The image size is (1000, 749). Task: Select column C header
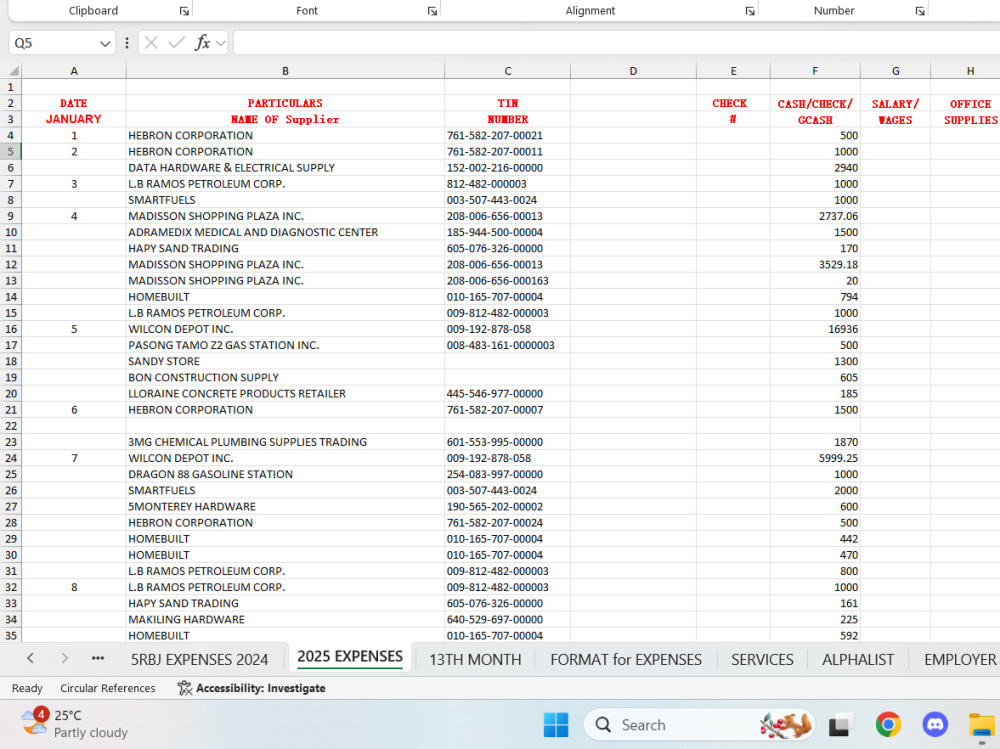tap(508, 71)
